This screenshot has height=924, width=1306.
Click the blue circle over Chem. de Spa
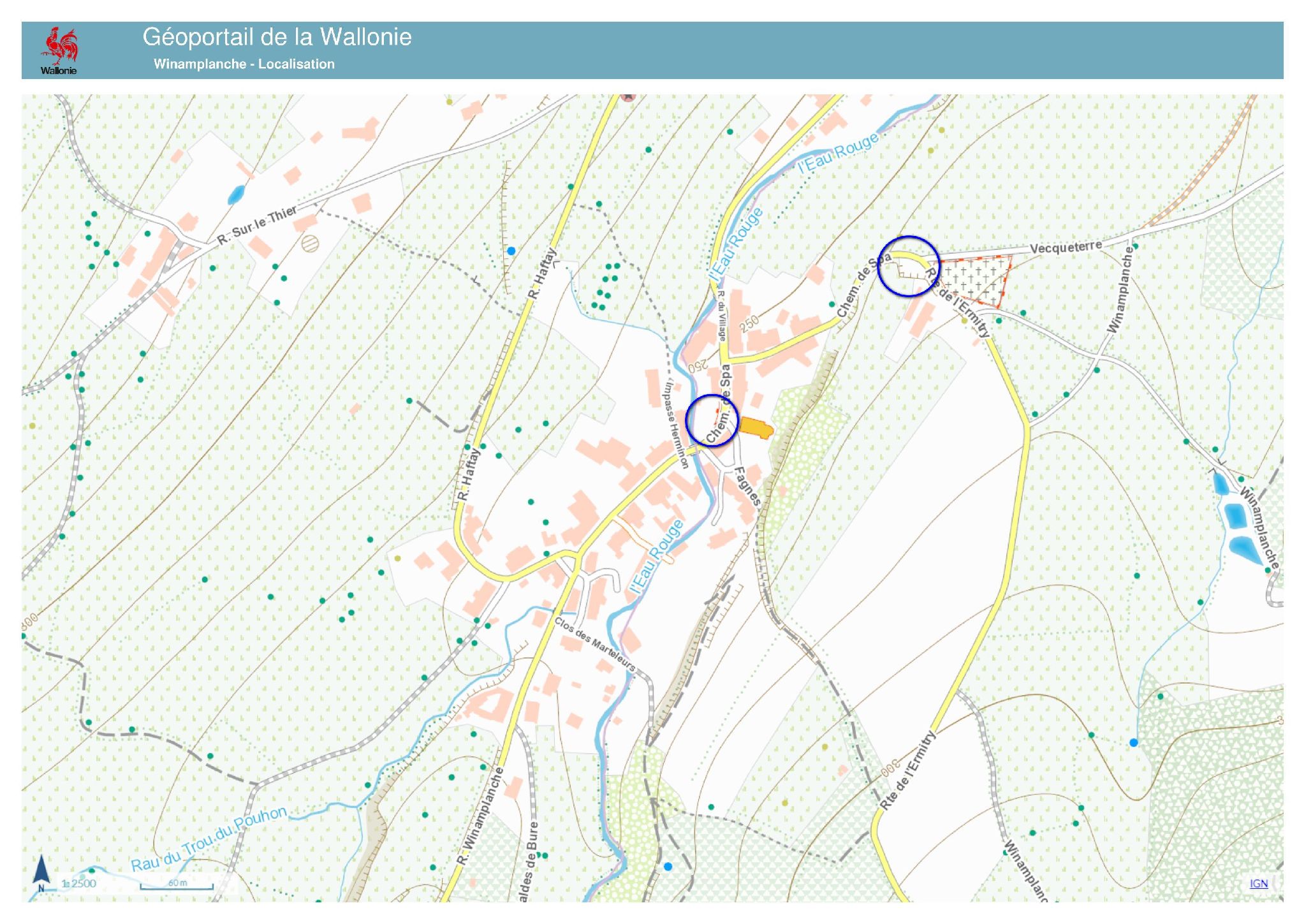[712, 420]
